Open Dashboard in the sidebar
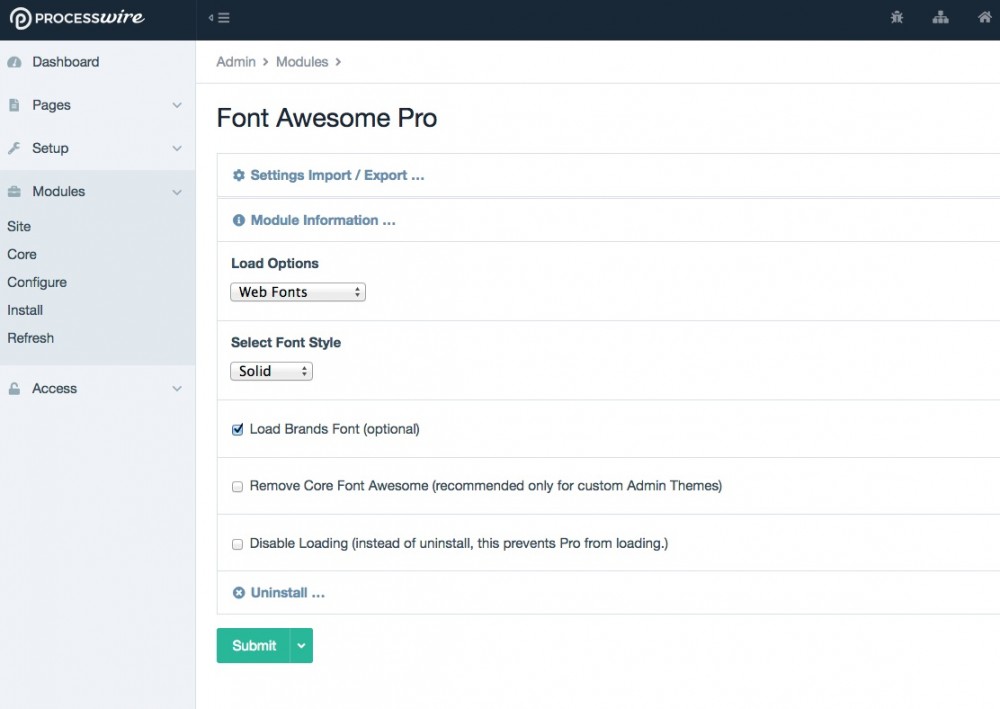The image size is (1000, 709). [x=65, y=62]
